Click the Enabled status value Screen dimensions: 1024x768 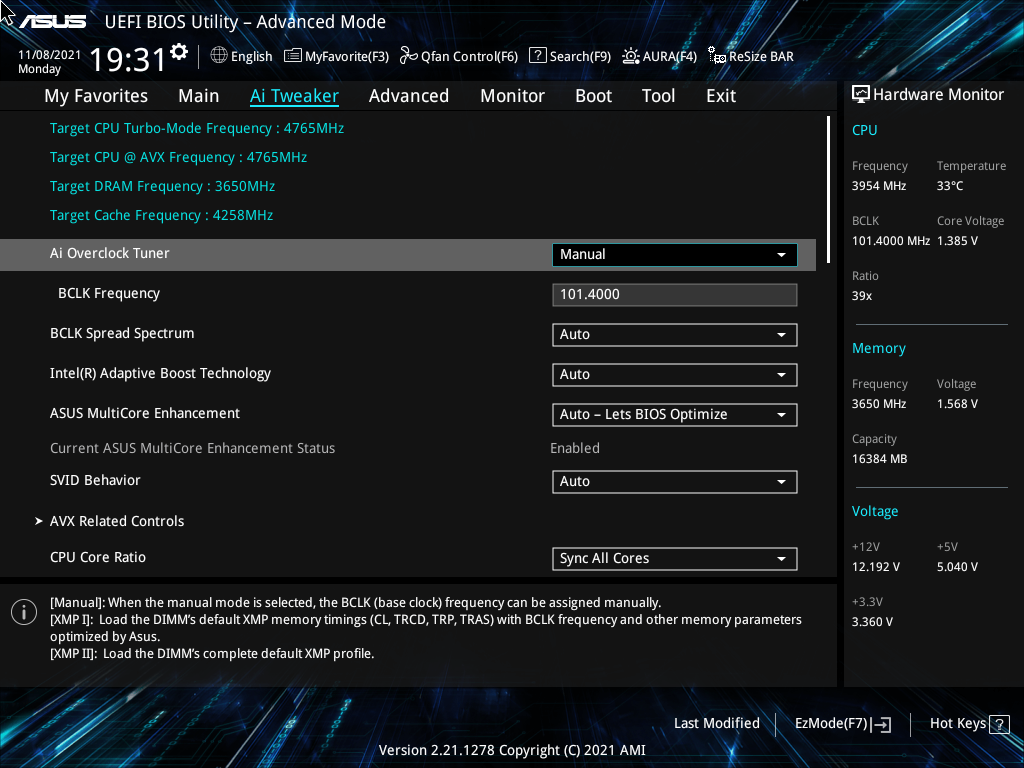tap(575, 449)
